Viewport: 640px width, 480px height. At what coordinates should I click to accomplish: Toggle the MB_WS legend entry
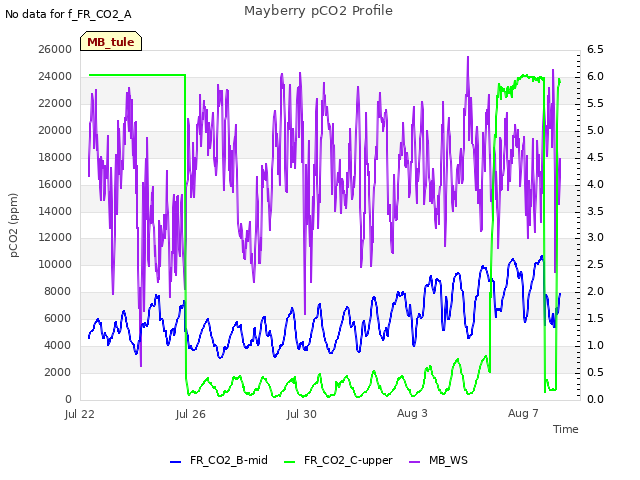point(438,460)
